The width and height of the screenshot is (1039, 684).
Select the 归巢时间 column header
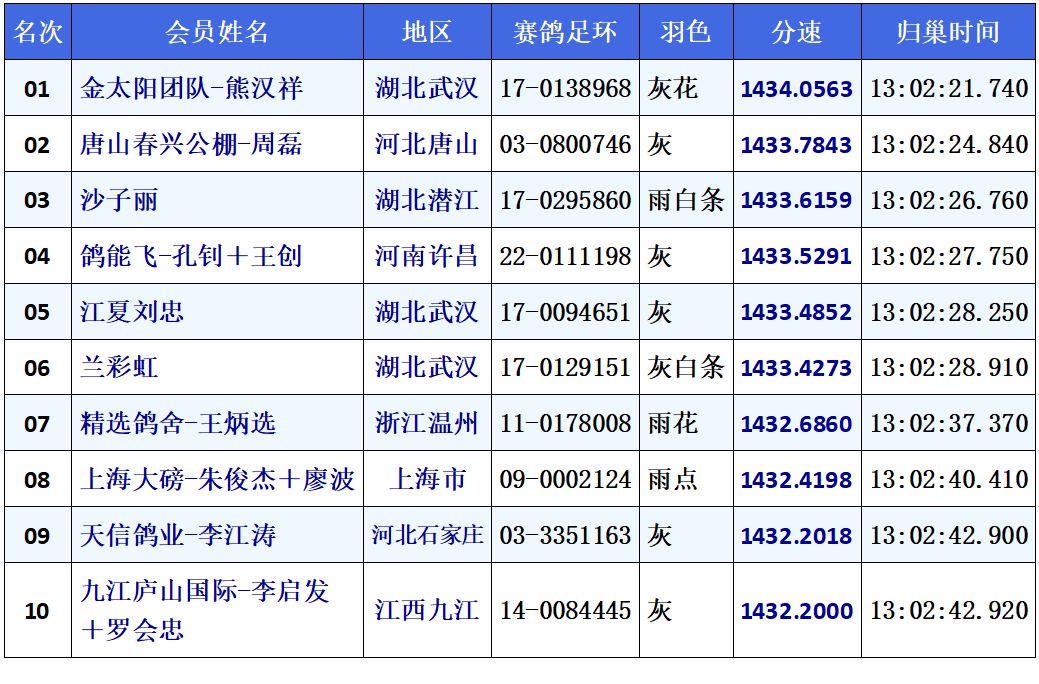(947, 32)
